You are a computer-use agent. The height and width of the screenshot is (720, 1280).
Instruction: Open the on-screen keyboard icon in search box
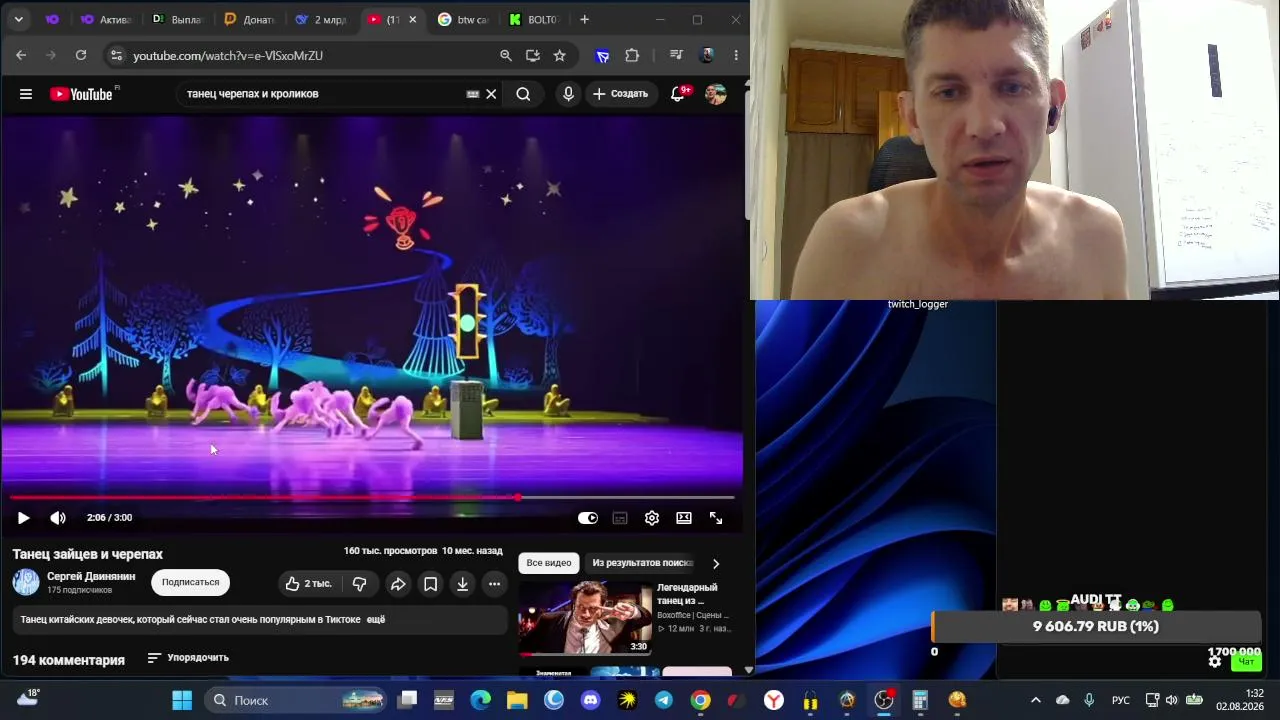click(x=473, y=94)
